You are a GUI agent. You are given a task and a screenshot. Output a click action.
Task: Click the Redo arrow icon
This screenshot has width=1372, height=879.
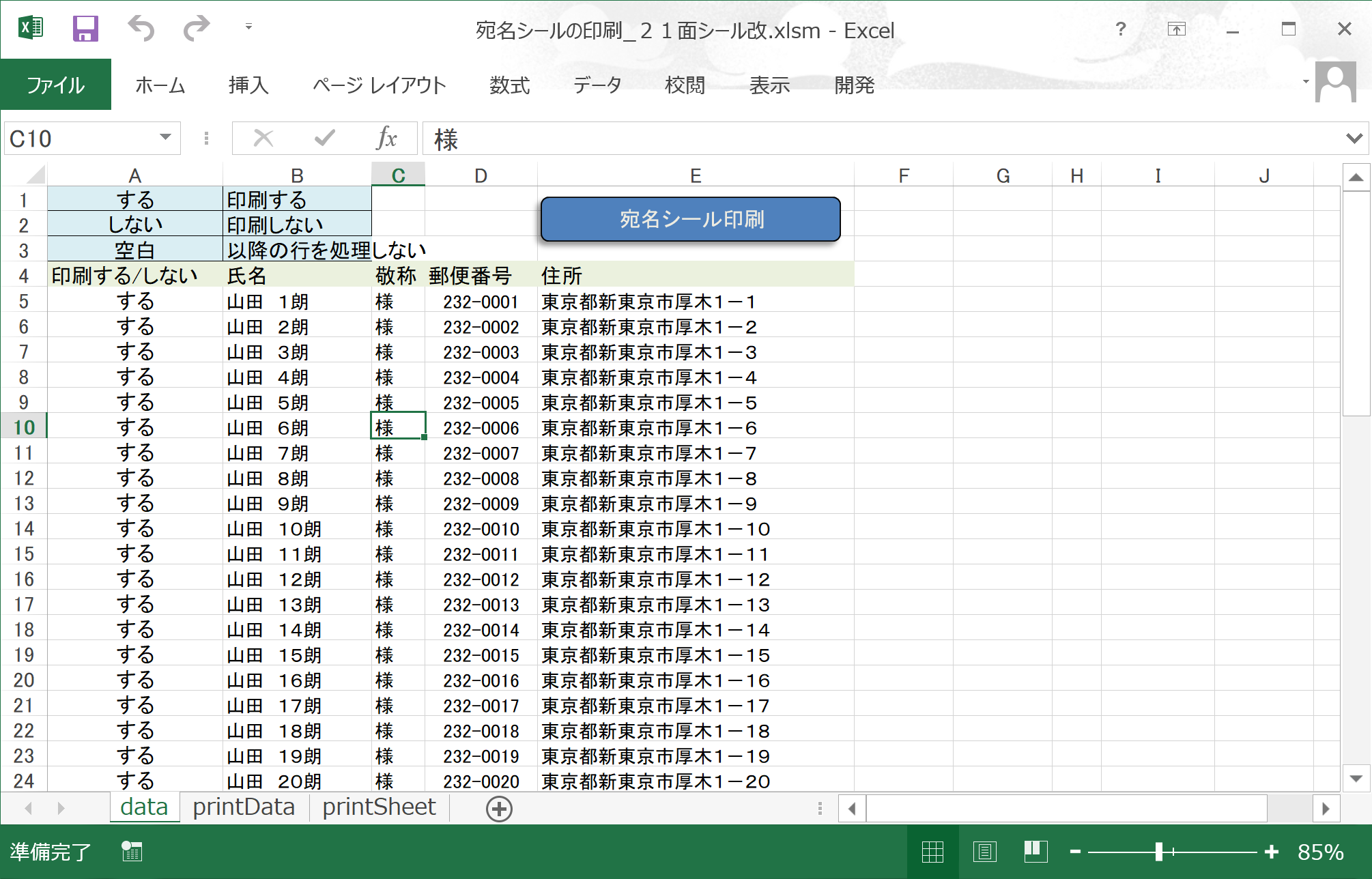tap(197, 29)
